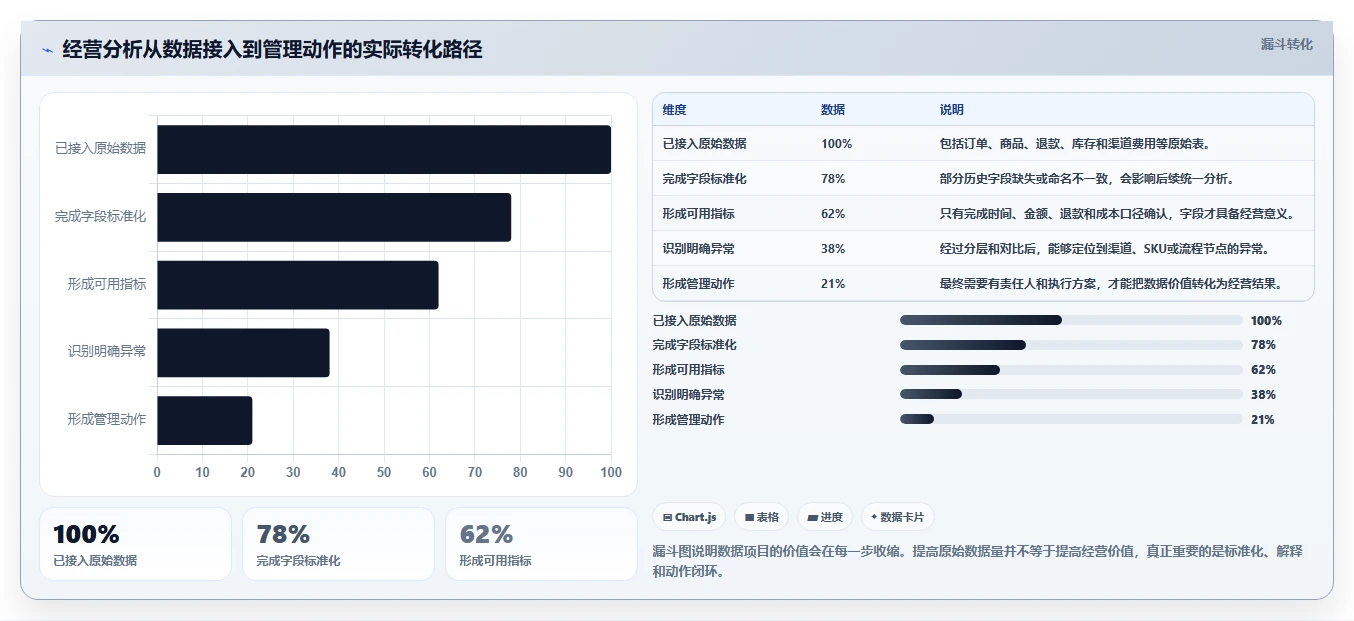Open the 62% 形成可用指标 stat card

[541, 544]
